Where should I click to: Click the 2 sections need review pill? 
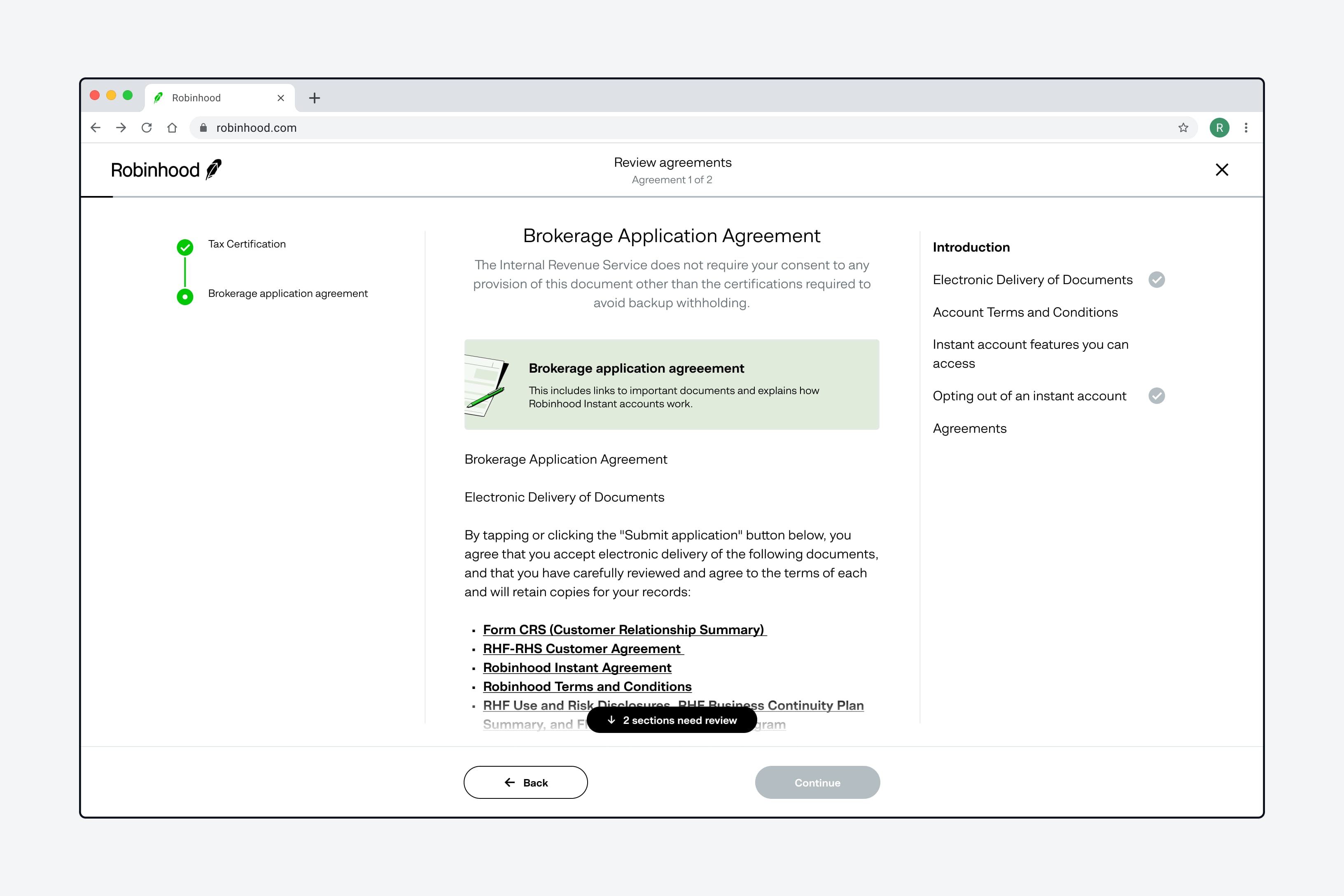click(x=672, y=720)
